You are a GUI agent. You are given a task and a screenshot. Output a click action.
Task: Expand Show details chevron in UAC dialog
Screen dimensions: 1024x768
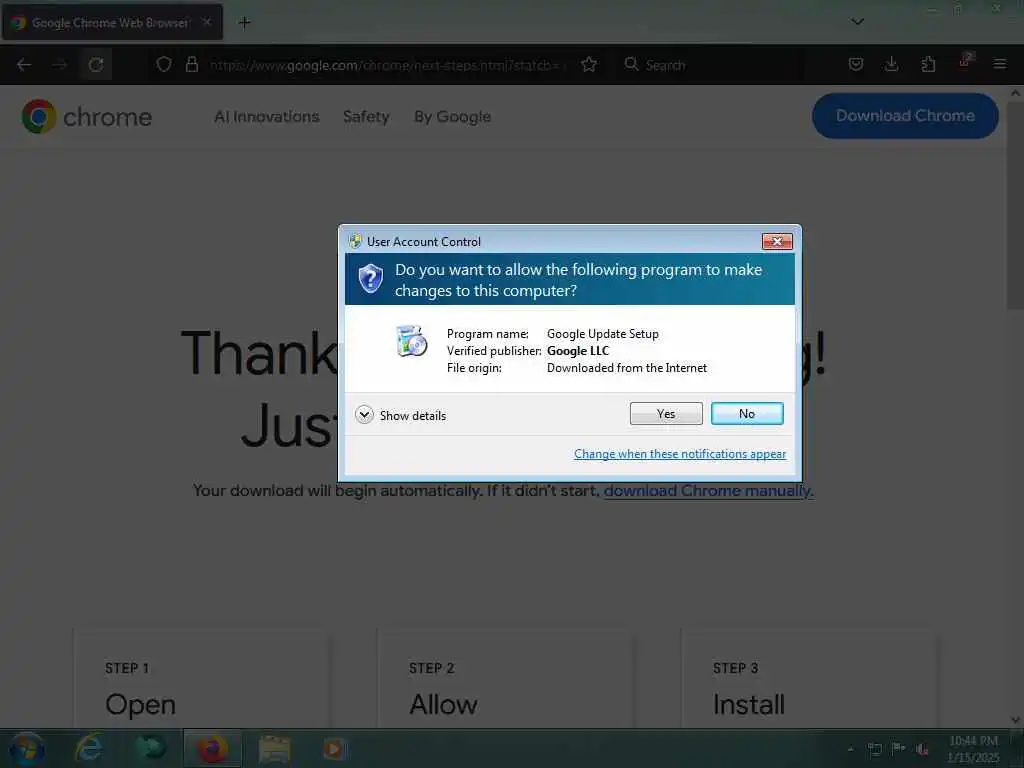tap(364, 415)
